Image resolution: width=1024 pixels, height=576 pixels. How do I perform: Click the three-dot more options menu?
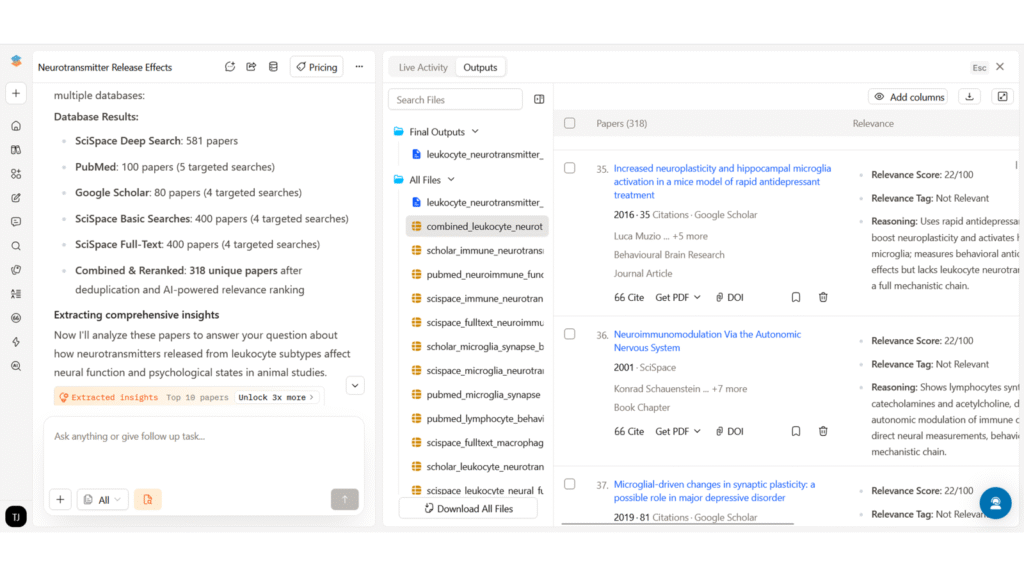click(359, 67)
